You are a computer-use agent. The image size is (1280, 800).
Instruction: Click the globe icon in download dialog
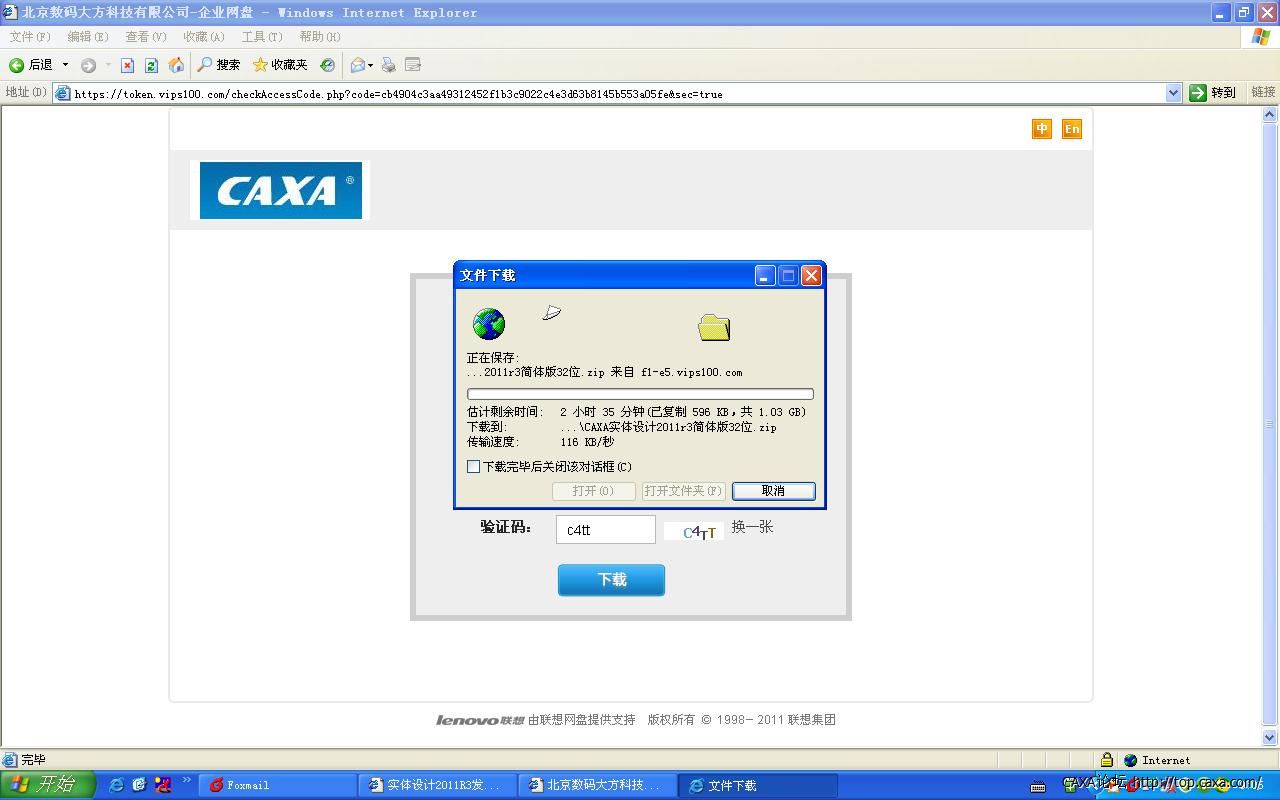(489, 324)
